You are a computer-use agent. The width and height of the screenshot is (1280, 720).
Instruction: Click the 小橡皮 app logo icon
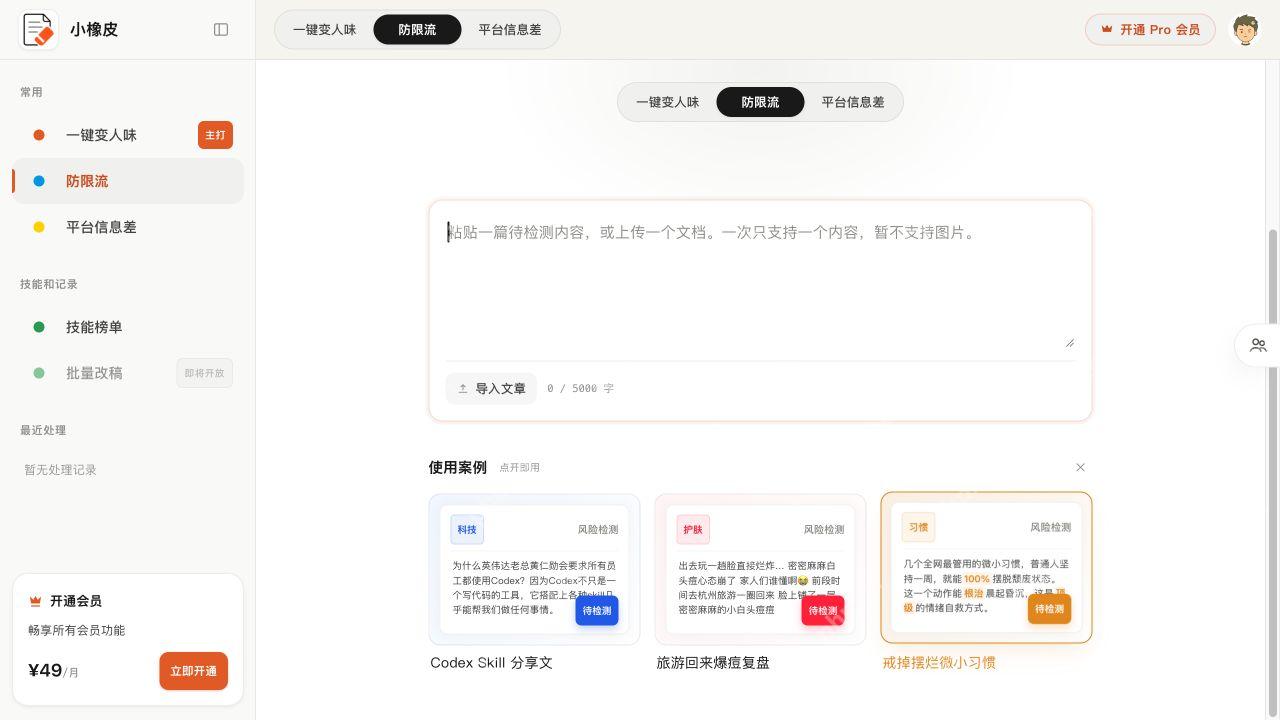[x=39, y=30]
